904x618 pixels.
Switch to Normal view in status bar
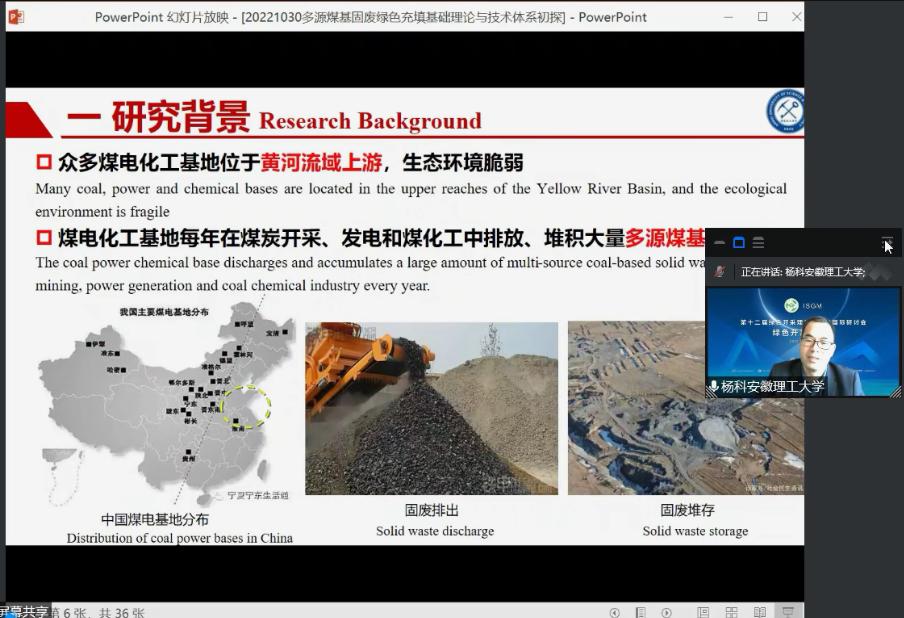[x=703, y=612]
